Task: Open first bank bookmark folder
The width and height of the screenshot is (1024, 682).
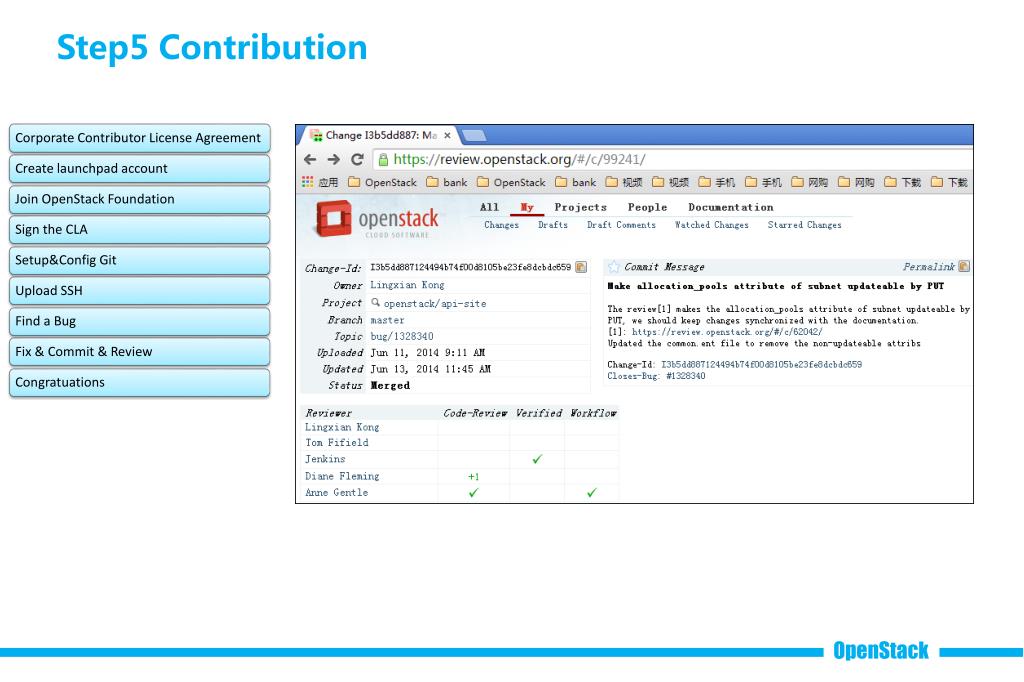Action: (x=447, y=182)
